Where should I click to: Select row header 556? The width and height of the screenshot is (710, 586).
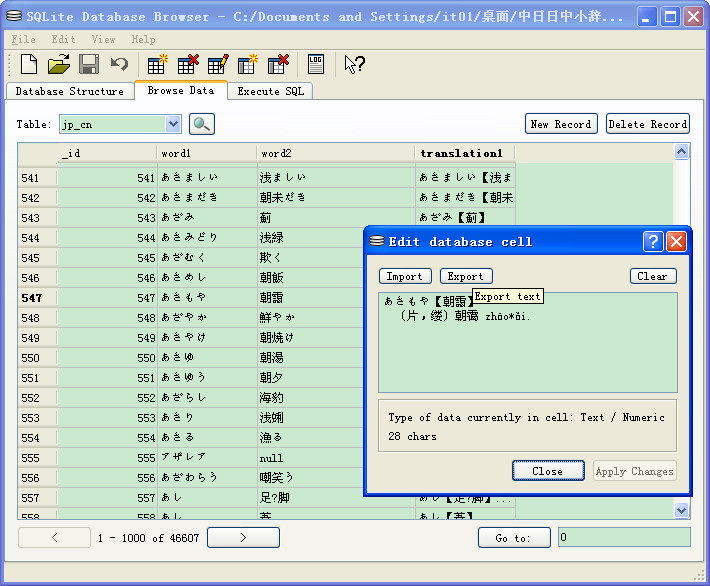pyautogui.click(x=38, y=478)
